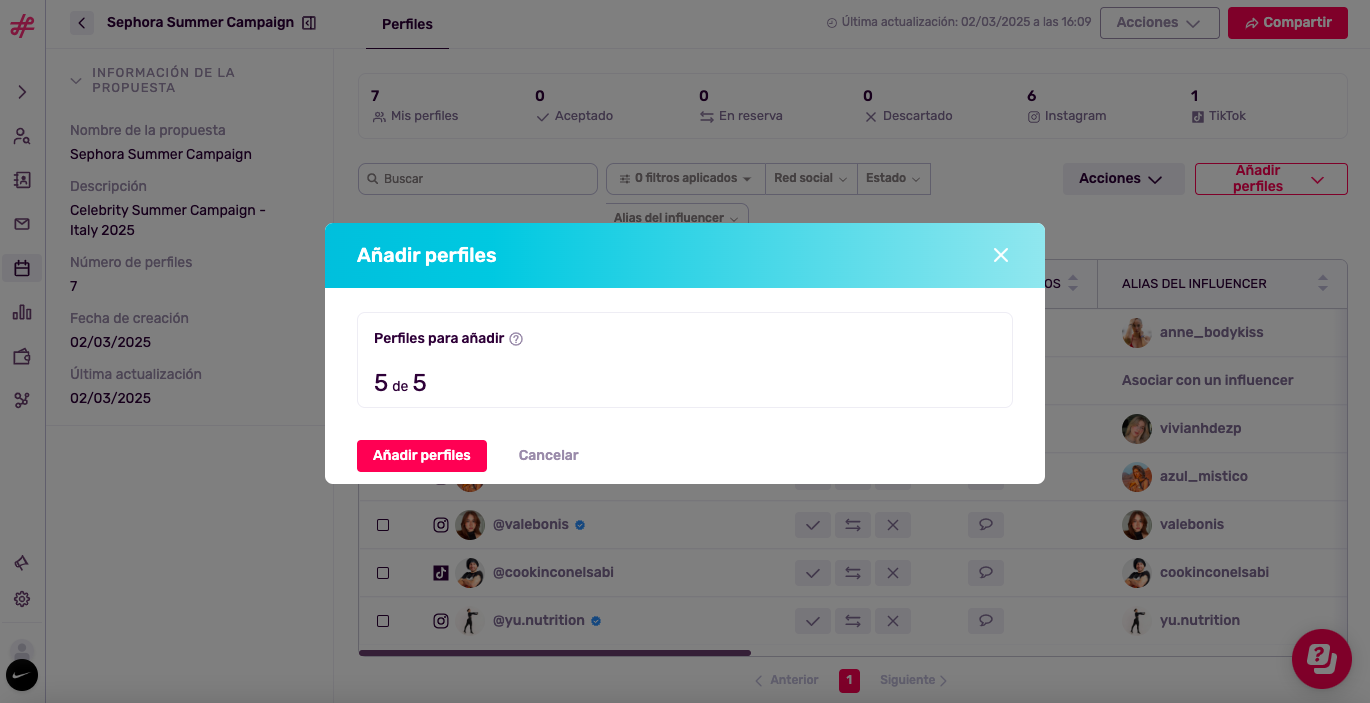Collapse the Información de la propuesta section
Viewport: 1370px width, 703px height.
pyautogui.click(x=76, y=81)
